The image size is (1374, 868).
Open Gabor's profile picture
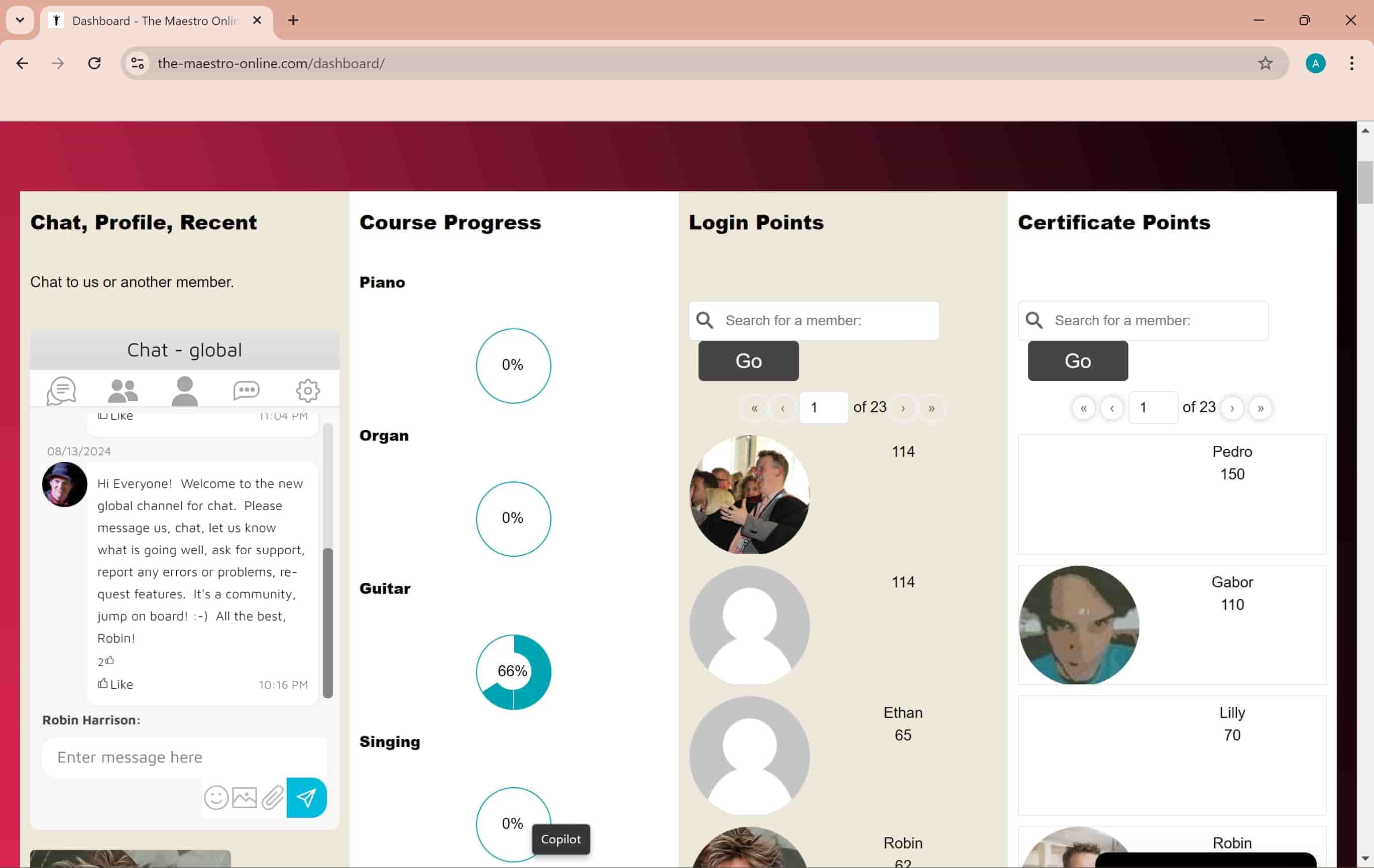click(x=1078, y=625)
